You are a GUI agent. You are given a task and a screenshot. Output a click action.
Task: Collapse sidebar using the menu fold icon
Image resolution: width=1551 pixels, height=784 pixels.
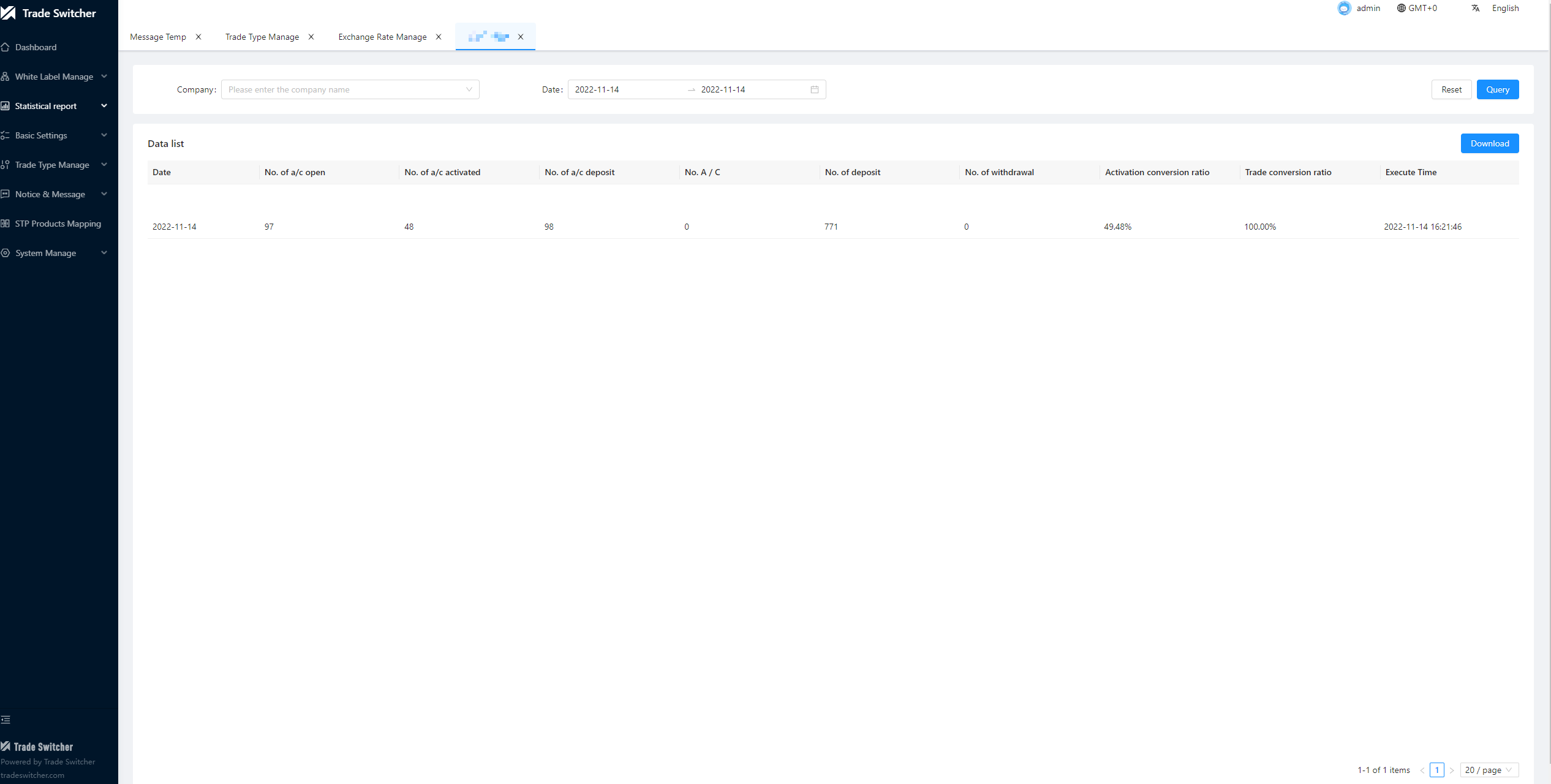click(6, 720)
